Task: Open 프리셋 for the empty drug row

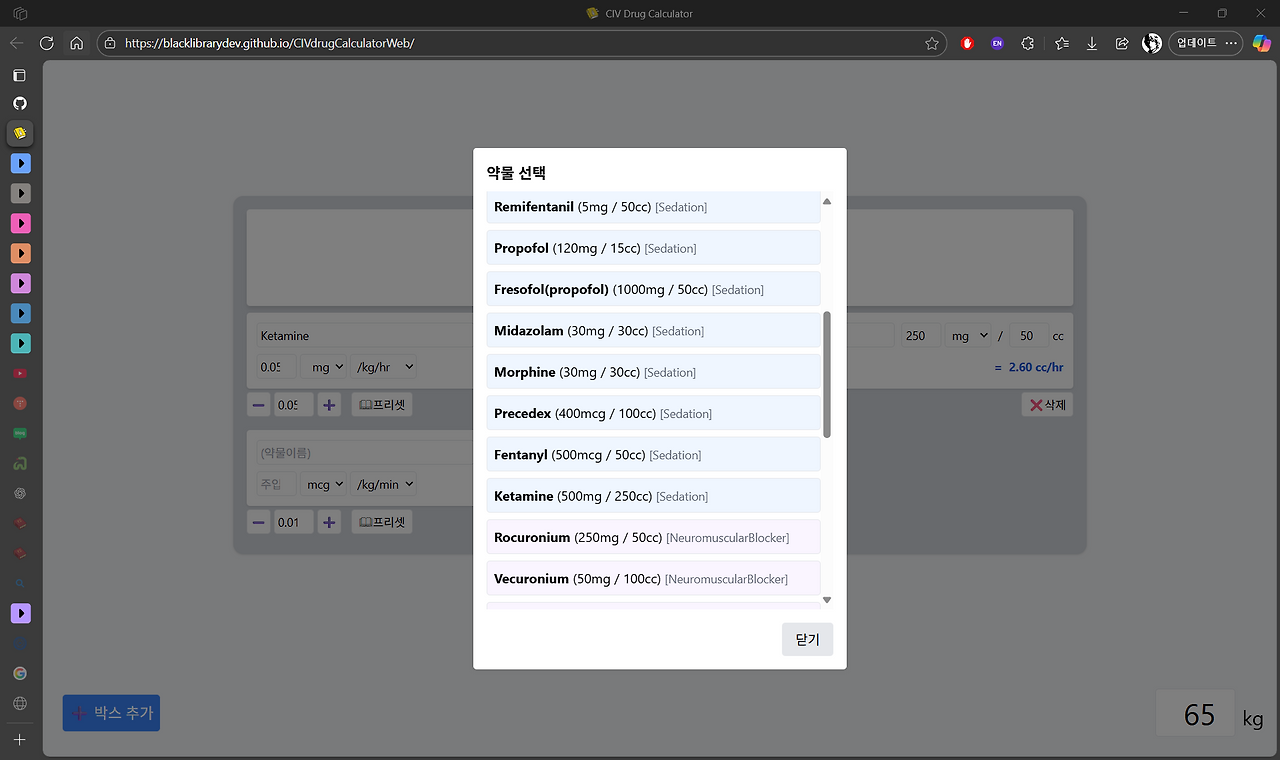Action: coord(382,522)
